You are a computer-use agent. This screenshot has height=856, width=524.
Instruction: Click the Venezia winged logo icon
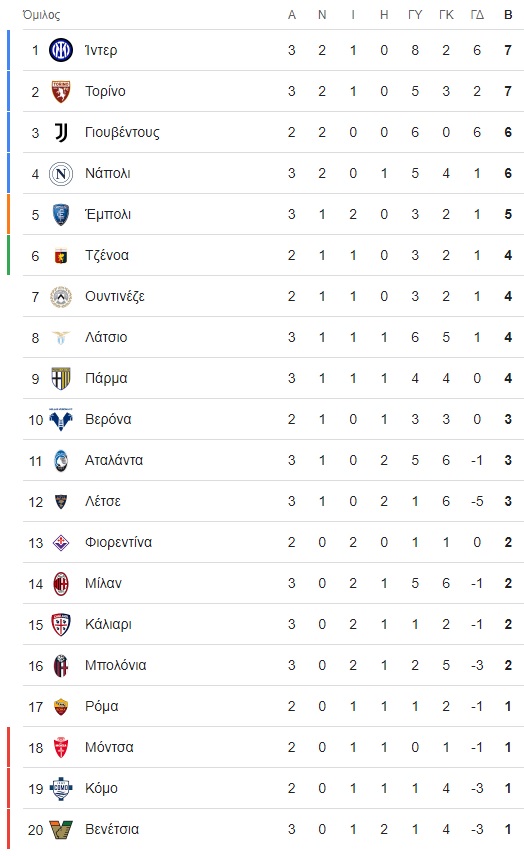point(61,829)
